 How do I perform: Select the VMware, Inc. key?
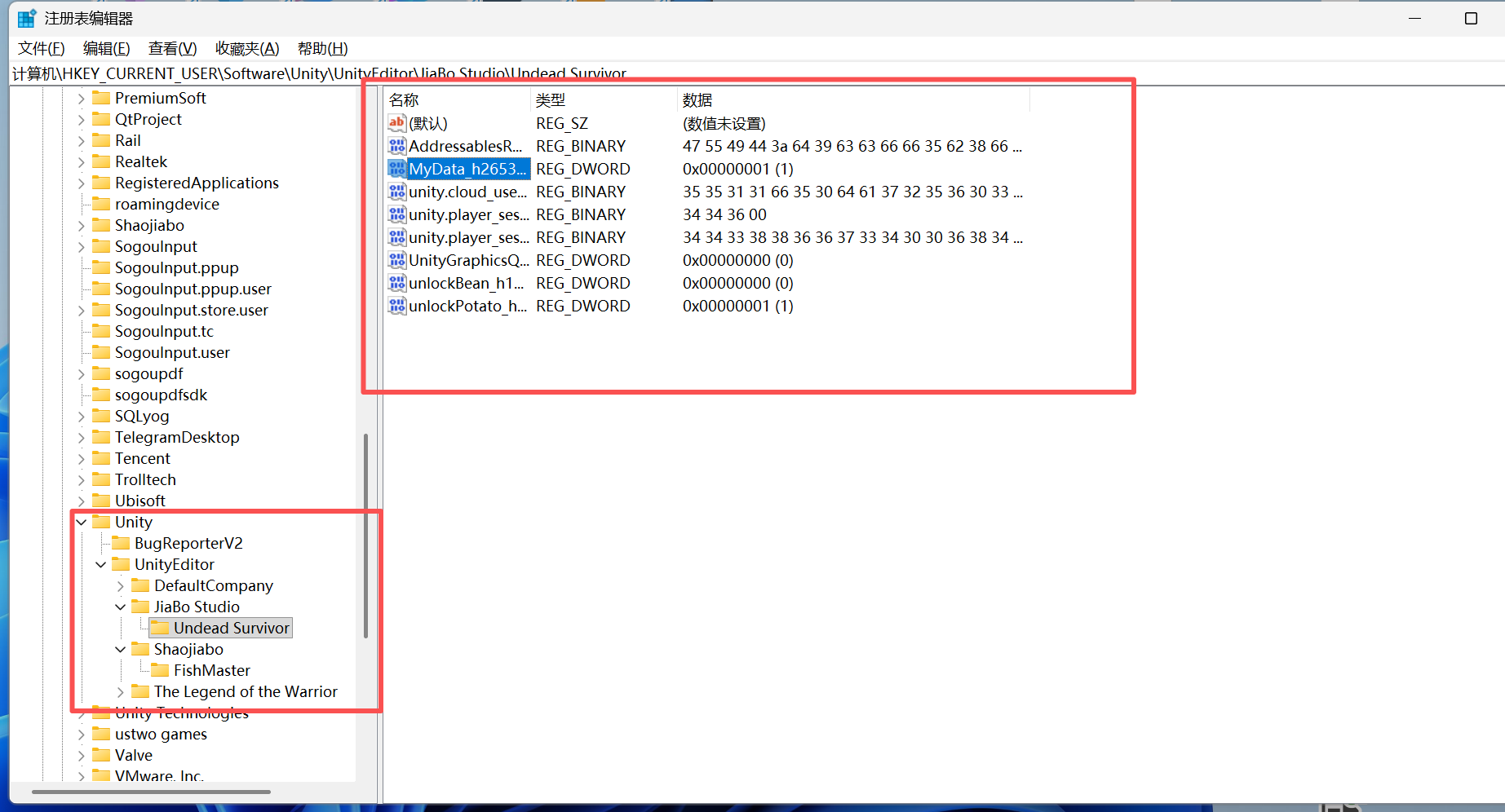(159, 775)
